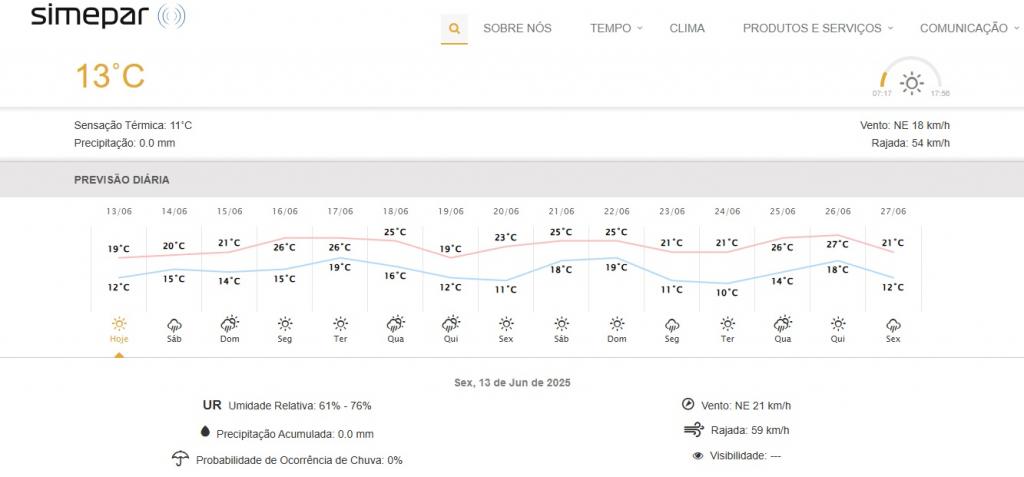Screen dimensions: 1024x477
Task: Click the 24/06 min temperature point 10°C
Action: click(x=727, y=284)
